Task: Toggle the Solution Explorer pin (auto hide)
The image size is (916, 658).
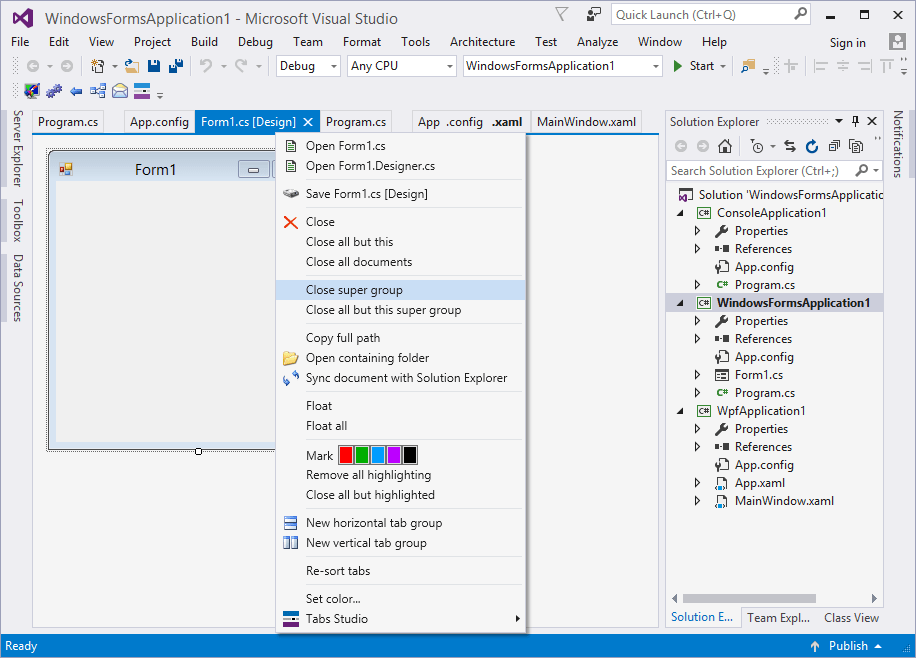Action: [x=855, y=121]
